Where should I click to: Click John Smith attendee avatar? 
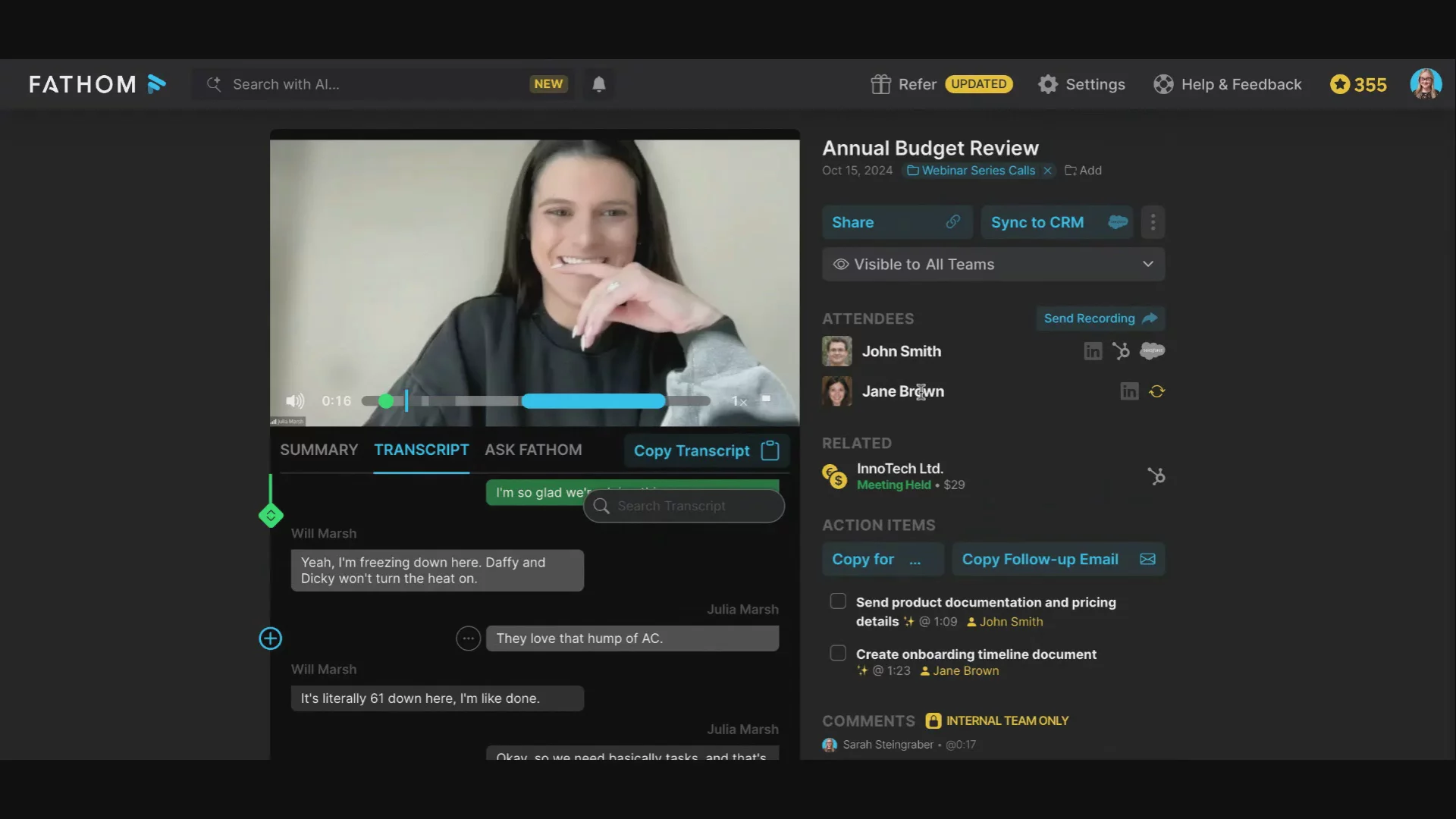click(x=837, y=351)
